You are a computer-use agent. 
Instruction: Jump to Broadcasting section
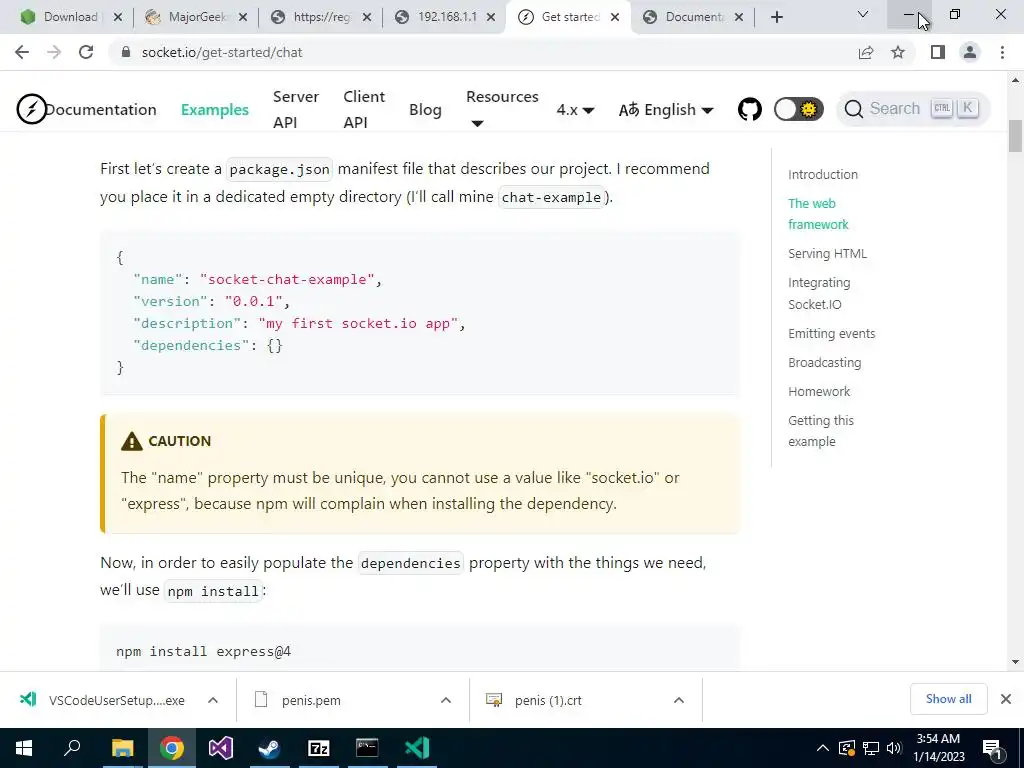pos(824,362)
